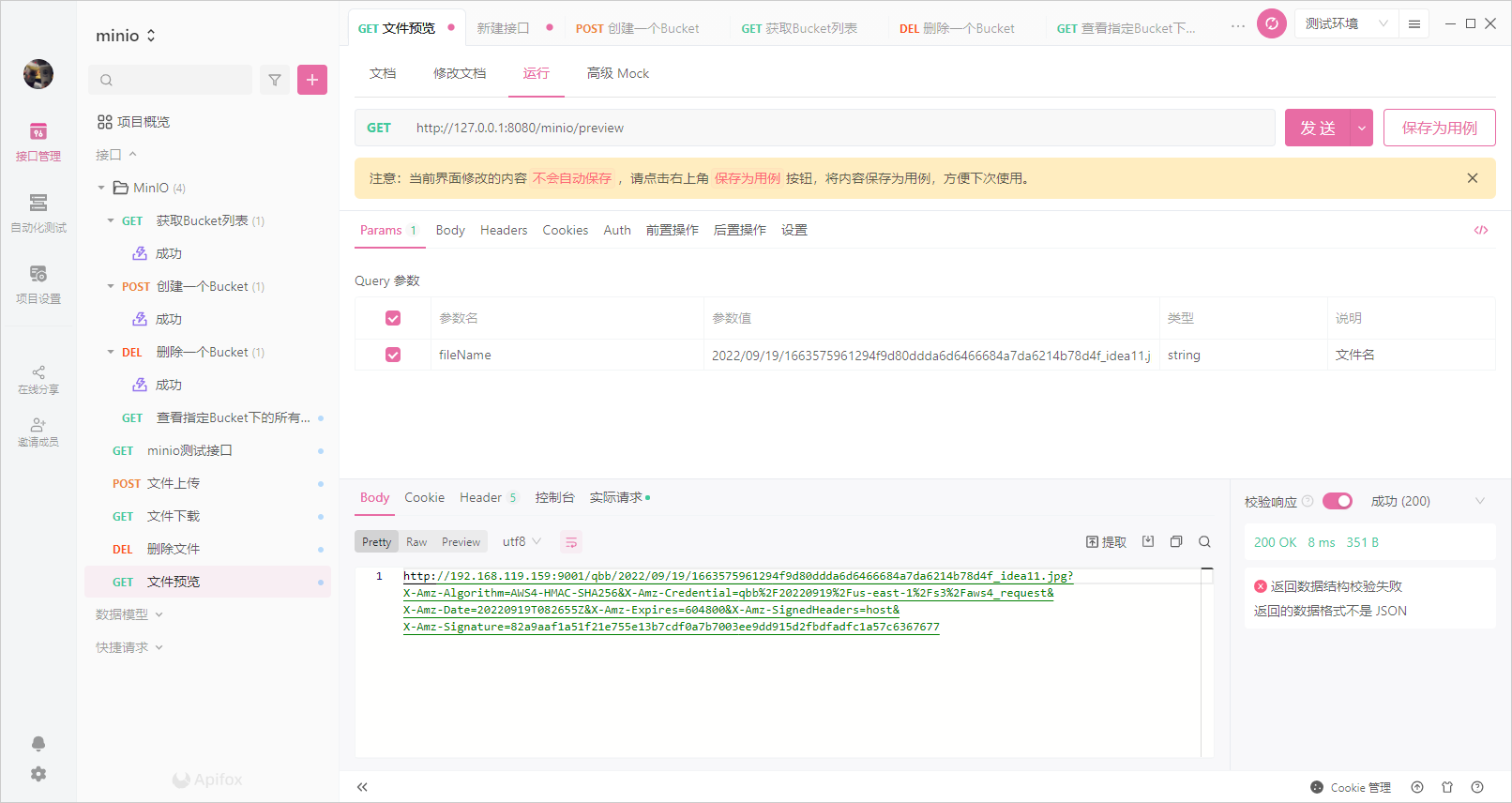
Task: Click 提取 to extract the response value
Action: 1107,542
